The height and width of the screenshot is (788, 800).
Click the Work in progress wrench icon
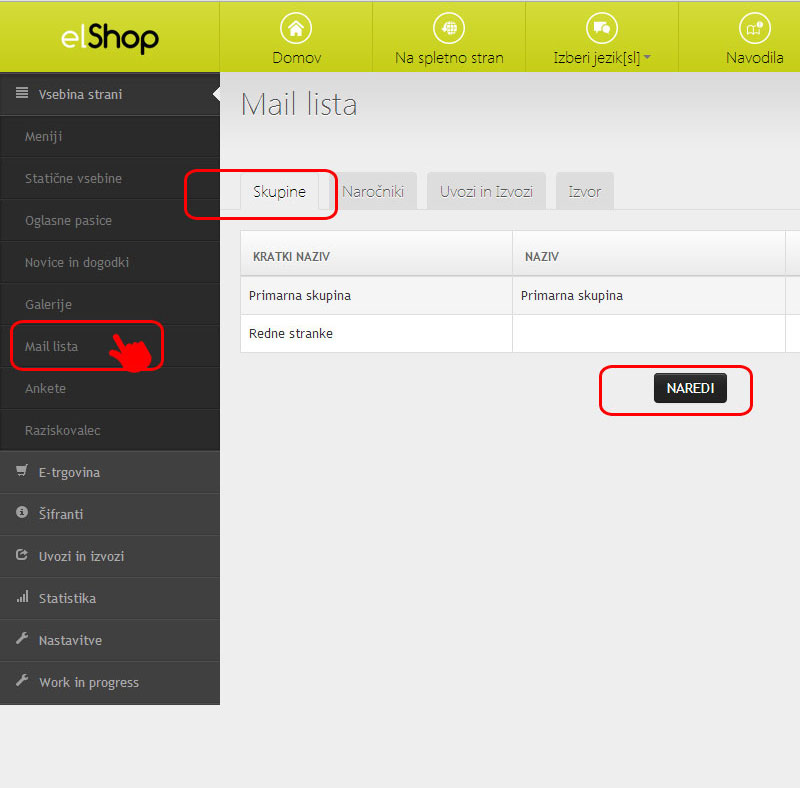pos(21,680)
